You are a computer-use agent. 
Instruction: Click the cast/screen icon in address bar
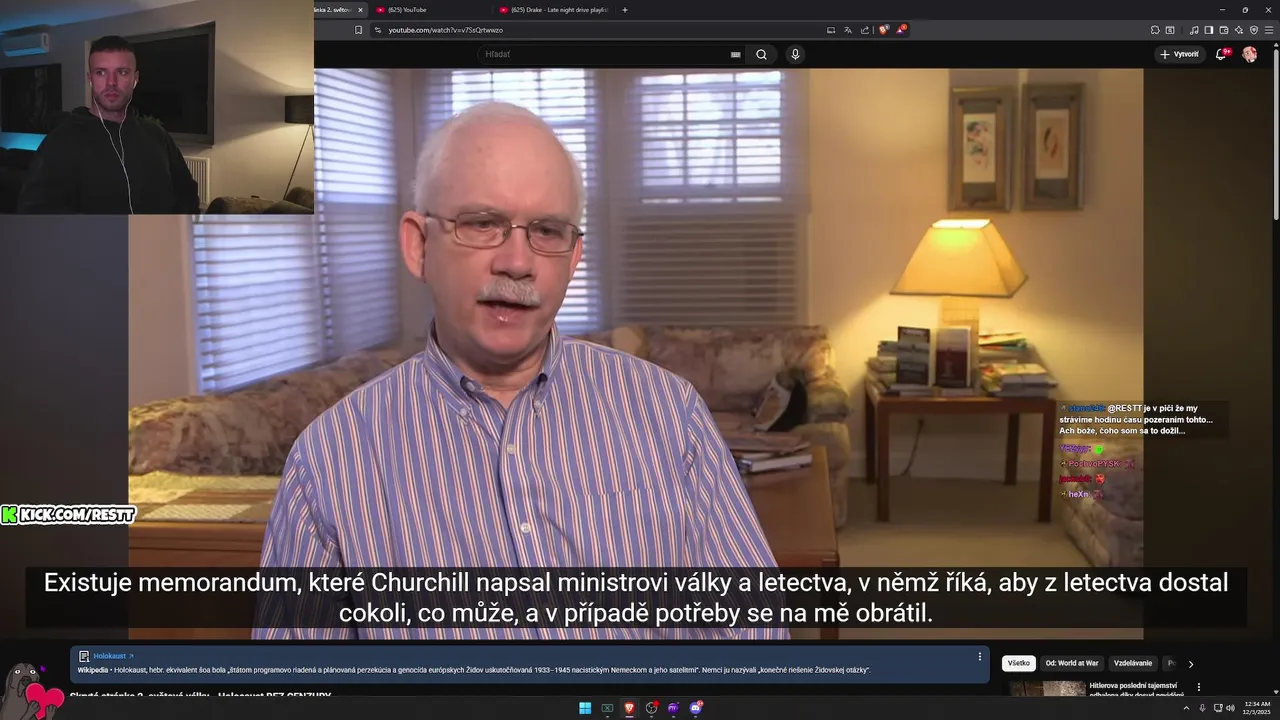point(831,30)
